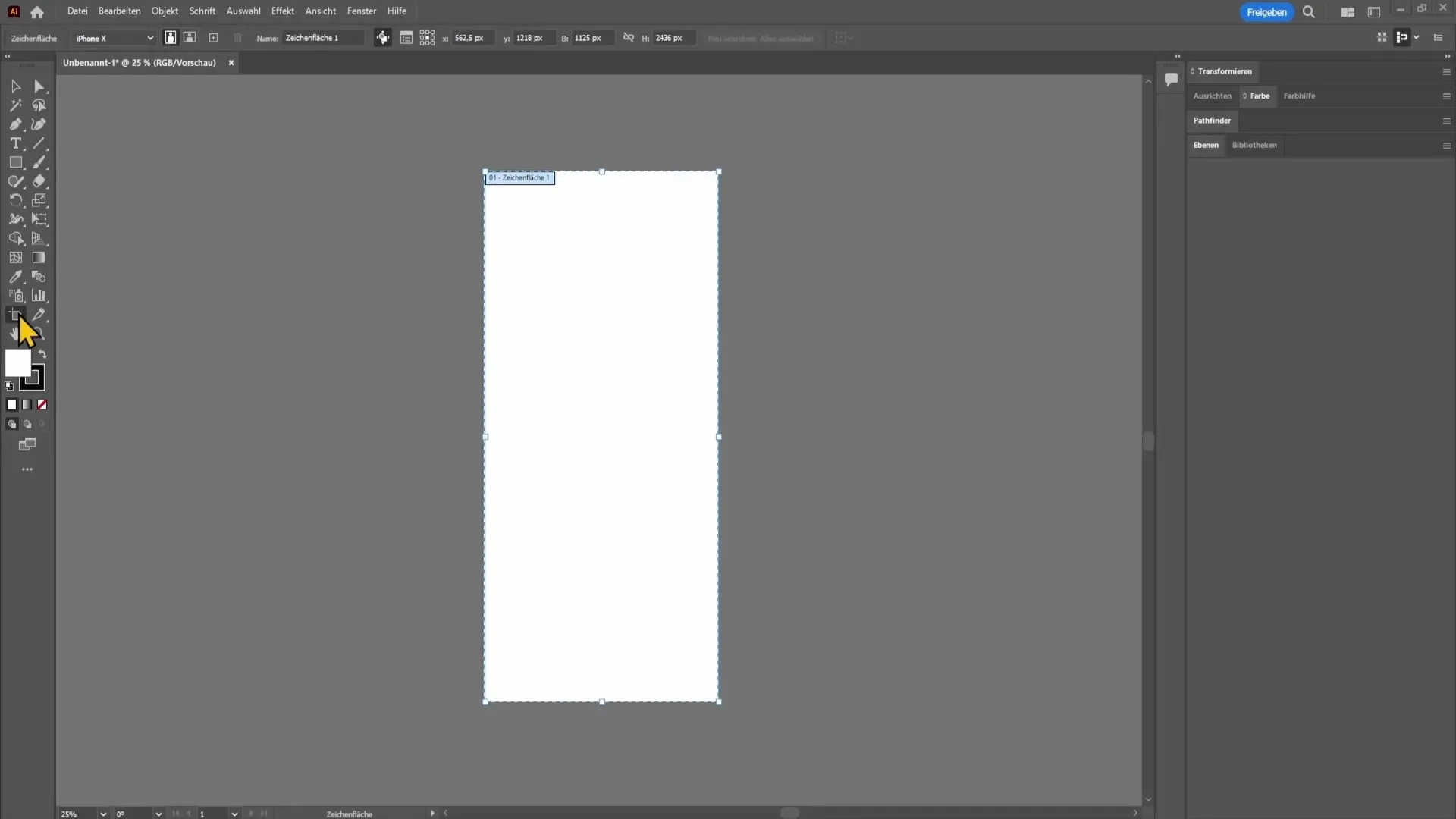Image resolution: width=1456 pixels, height=819 pixels.
Task: Set artboard to portrait orientation
Action: tap(171, 38)
